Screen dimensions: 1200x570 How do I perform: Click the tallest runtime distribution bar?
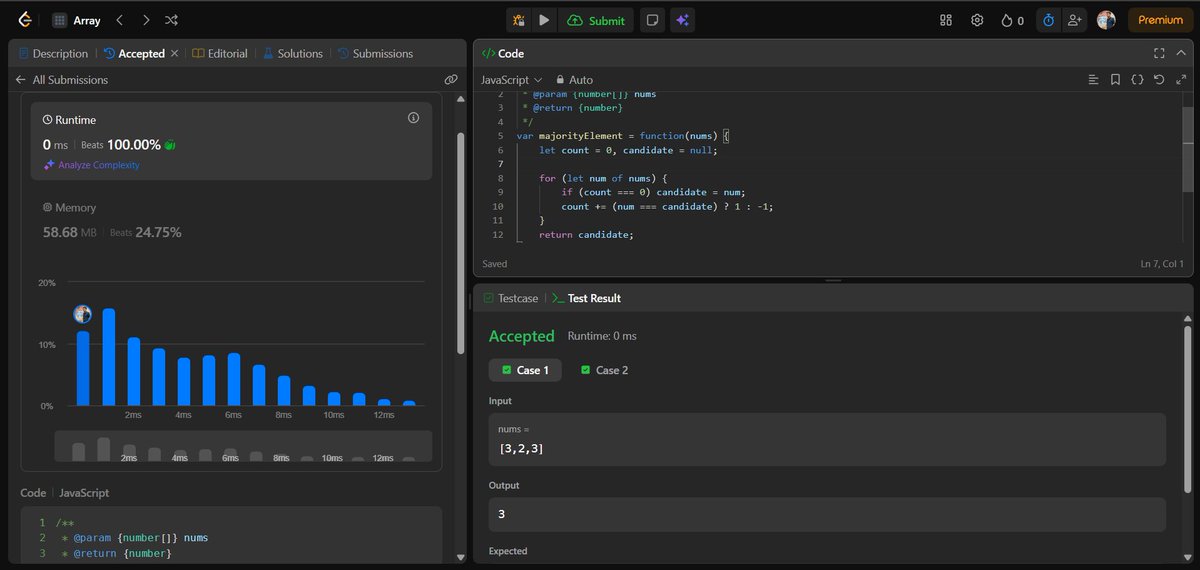click(108, 357)
